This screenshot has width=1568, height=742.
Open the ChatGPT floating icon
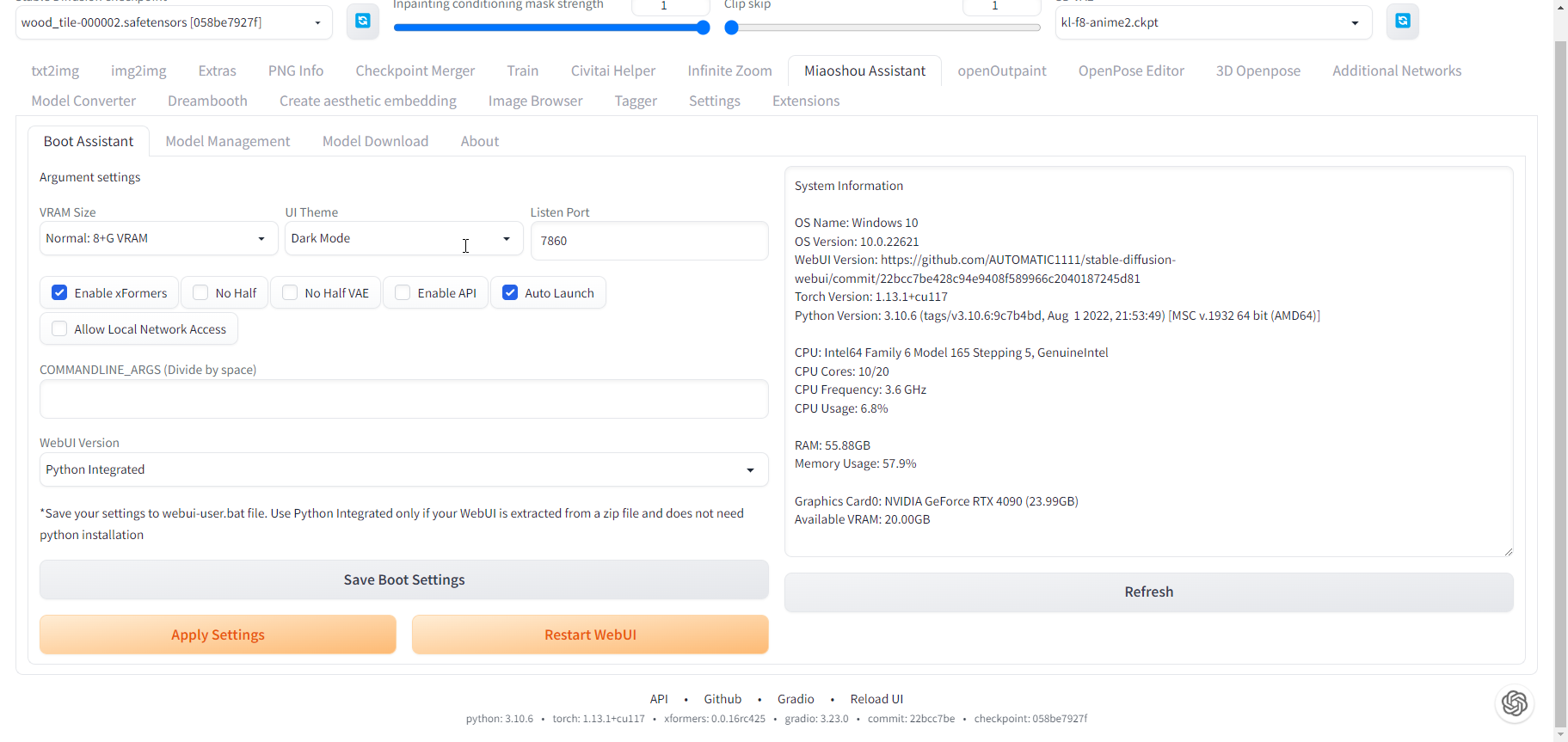(1515, 703)
